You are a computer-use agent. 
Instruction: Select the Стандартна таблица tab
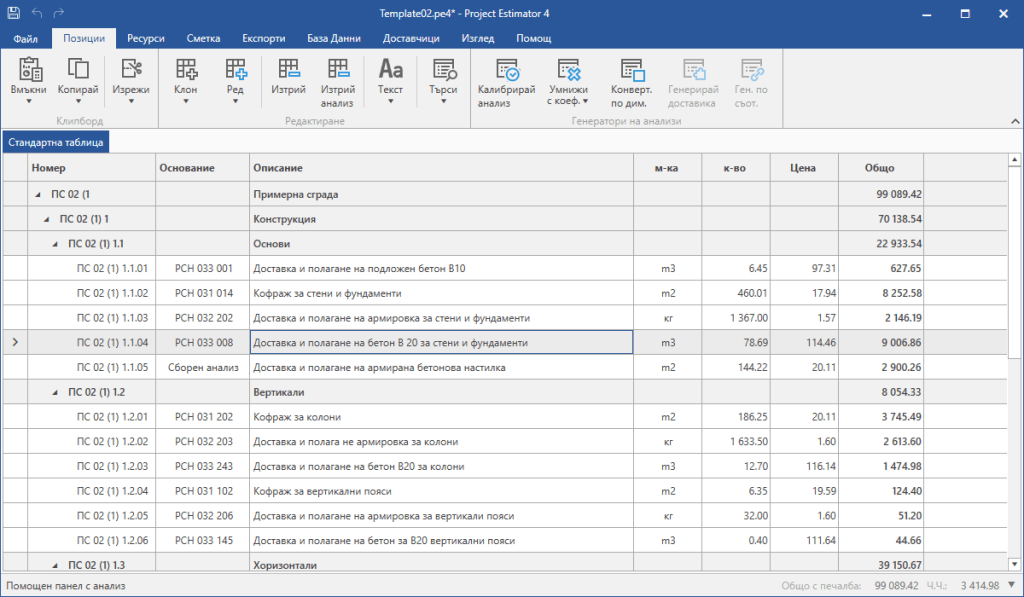tap(55, 142)
